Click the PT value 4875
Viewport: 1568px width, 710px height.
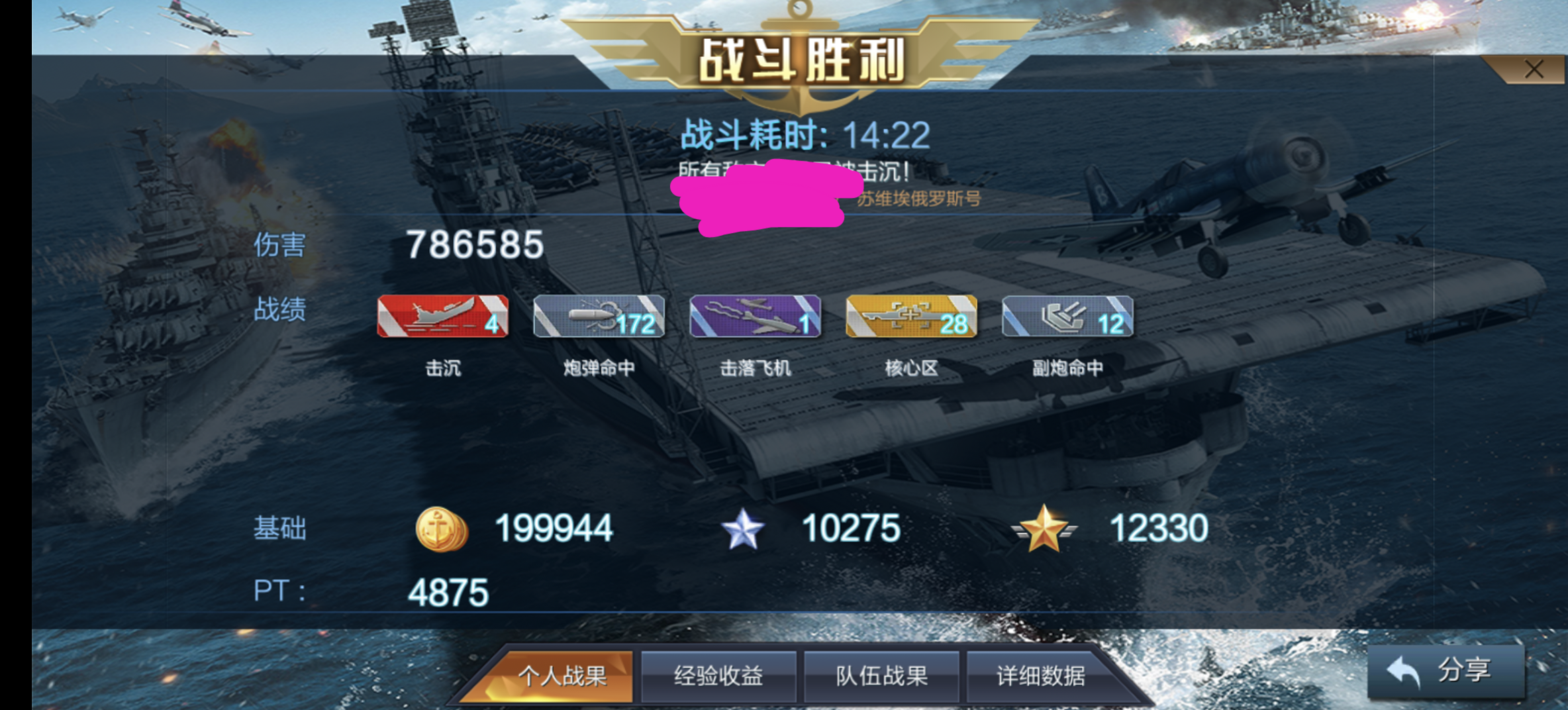pos(448,593)
